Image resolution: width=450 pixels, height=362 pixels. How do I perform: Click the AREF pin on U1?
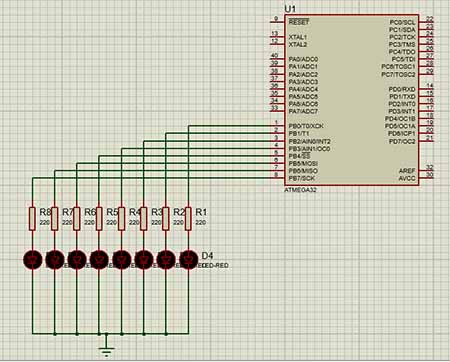407,171
